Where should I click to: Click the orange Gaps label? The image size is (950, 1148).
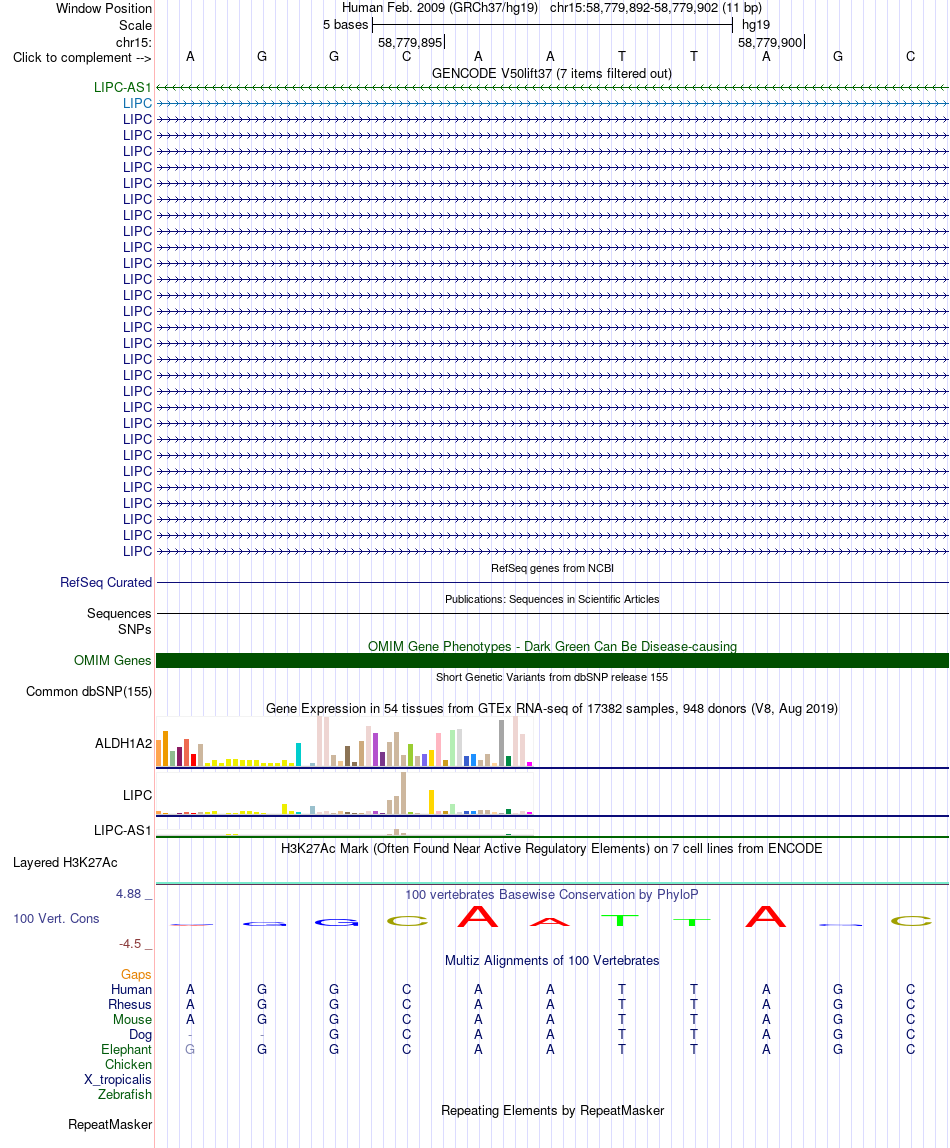pyautogui.click(x=136, y=974)
